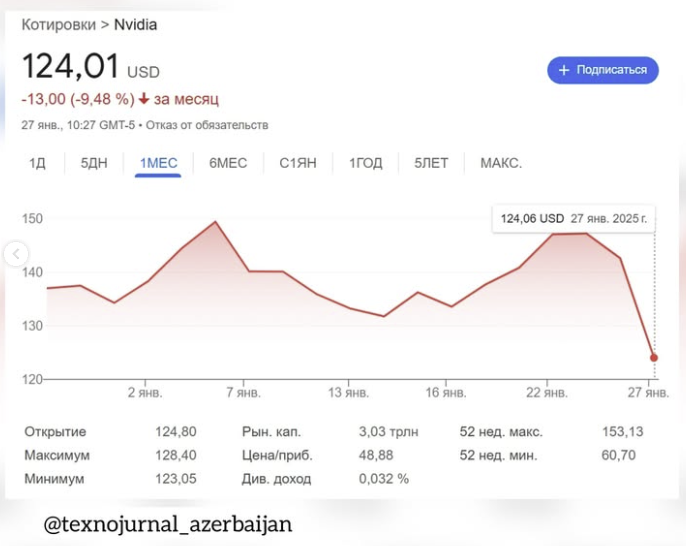
Task: Switch chart to 6МЕС range
Action: (x=228, y=163)
